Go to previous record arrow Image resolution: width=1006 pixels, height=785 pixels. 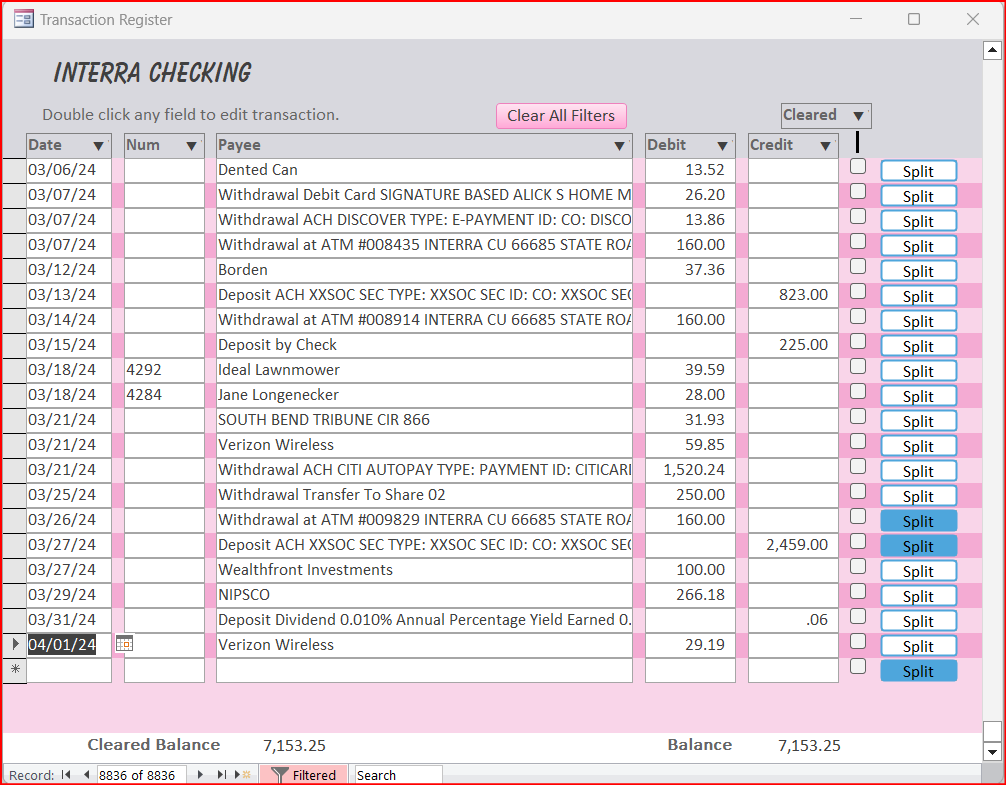[86, 775]
